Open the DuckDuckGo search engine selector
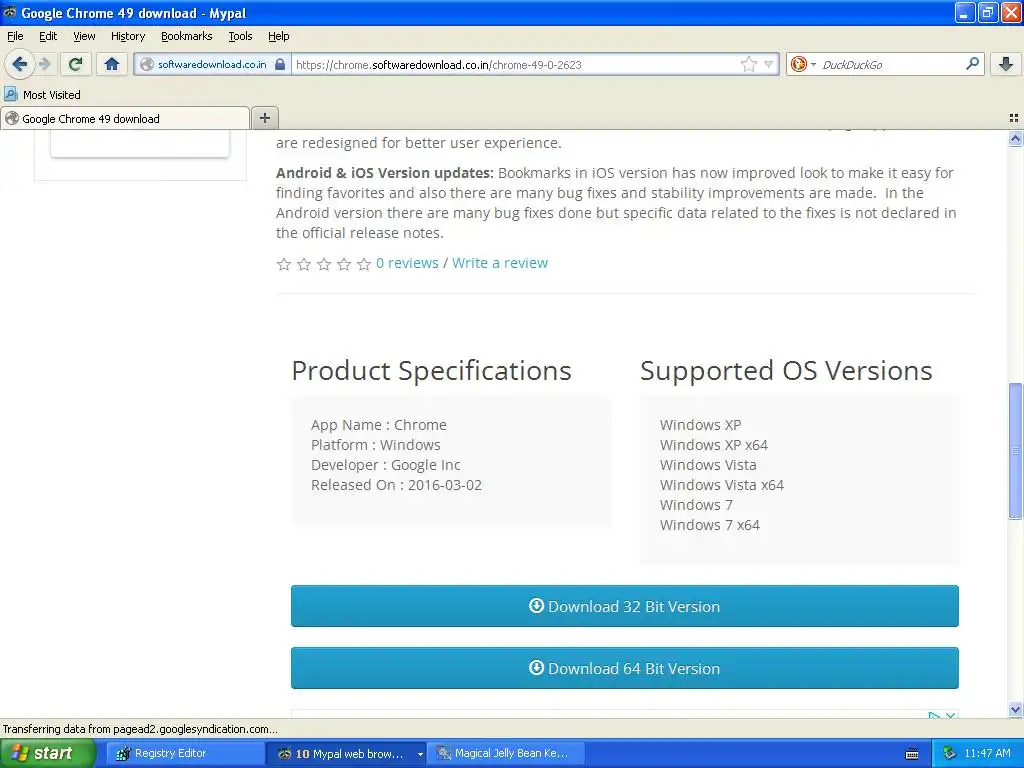 point(803,64)
